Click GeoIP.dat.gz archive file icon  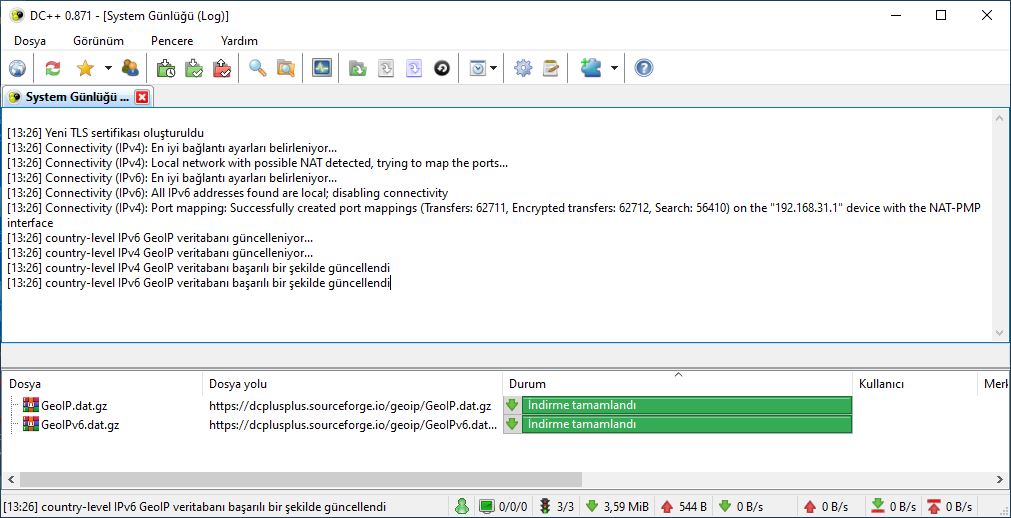[30, 406]
